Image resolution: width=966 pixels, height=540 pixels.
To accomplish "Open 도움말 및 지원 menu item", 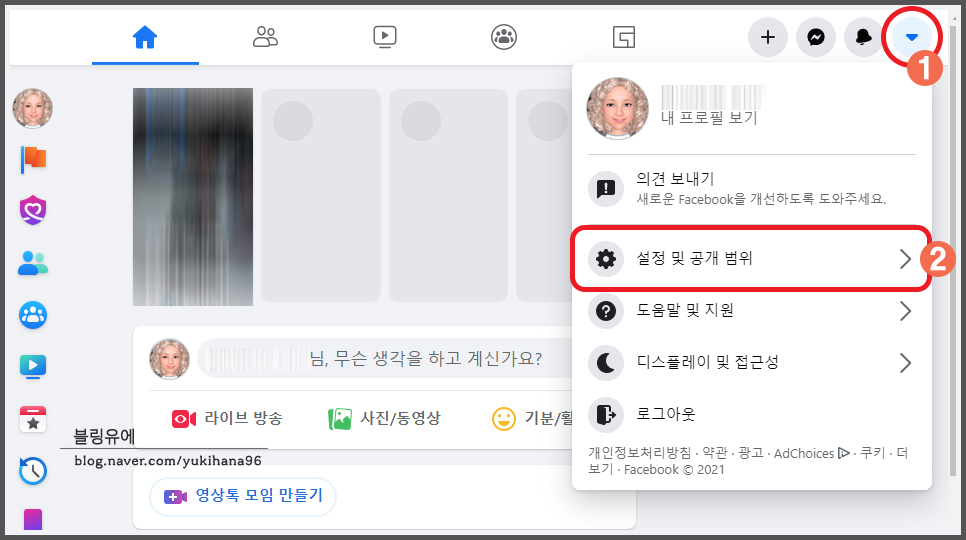I will click(752, 311).
